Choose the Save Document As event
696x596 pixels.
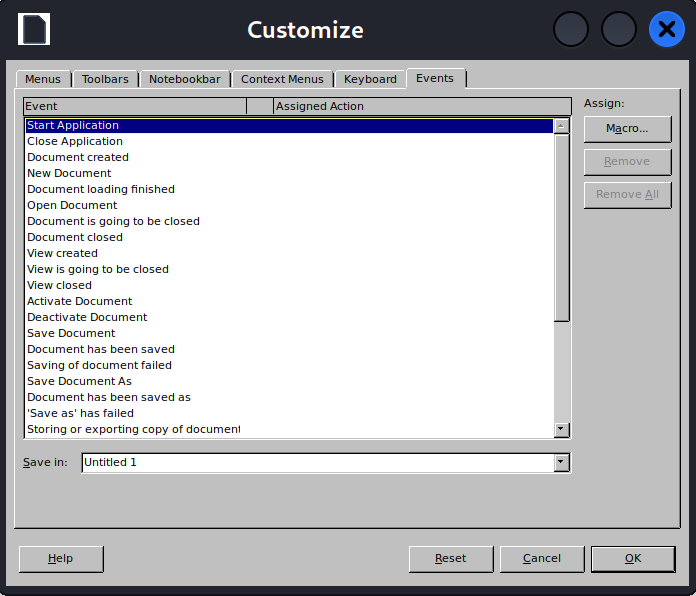tap(79, 381)
